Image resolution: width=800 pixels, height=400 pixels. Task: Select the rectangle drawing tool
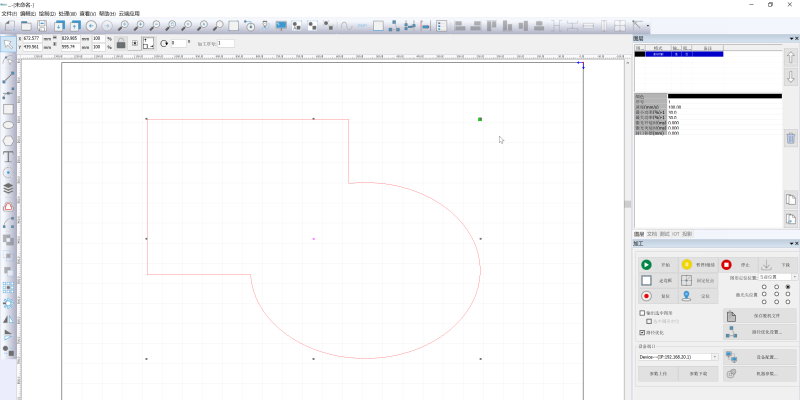pyautogui.click(x=8, y=109)
